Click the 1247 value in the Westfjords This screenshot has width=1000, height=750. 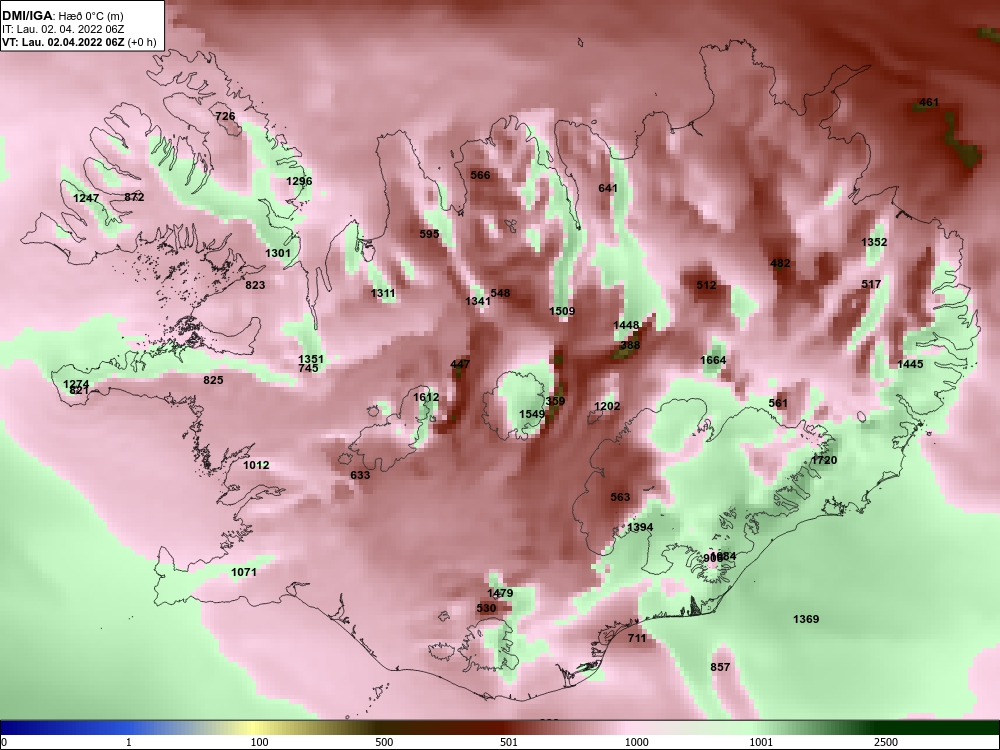86,198
